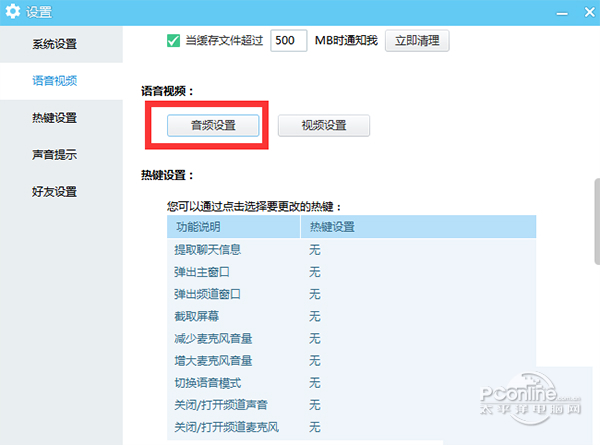This screenshot has width=600, height=445.
Task: Go to 热键设置 sidebar tab
Action: (x=61, y=118)
